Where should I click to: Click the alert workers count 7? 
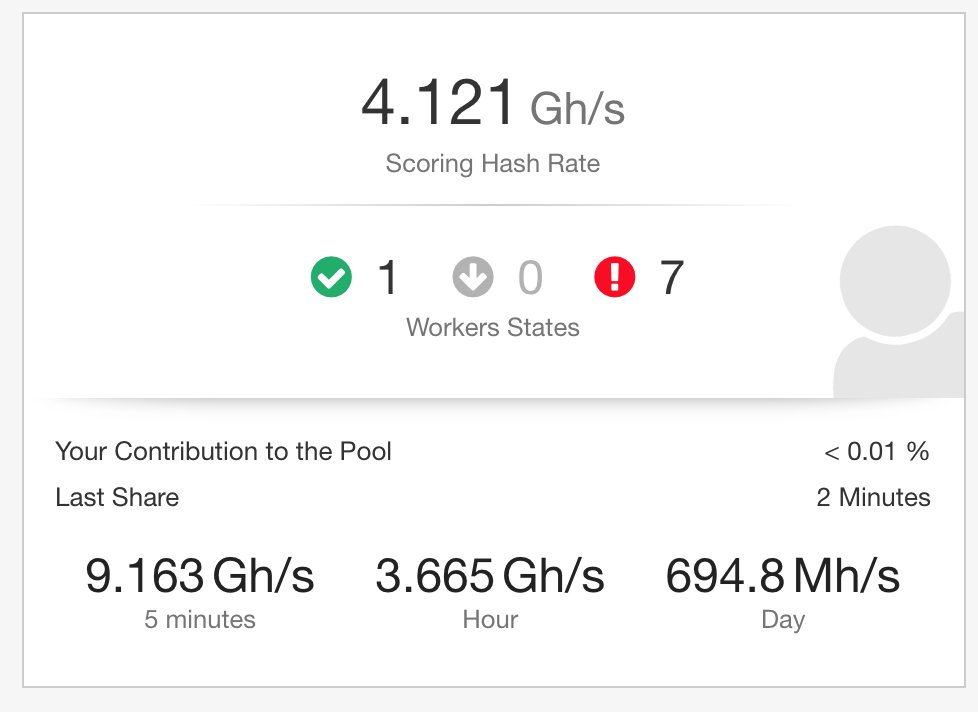[x=671, y=277]
